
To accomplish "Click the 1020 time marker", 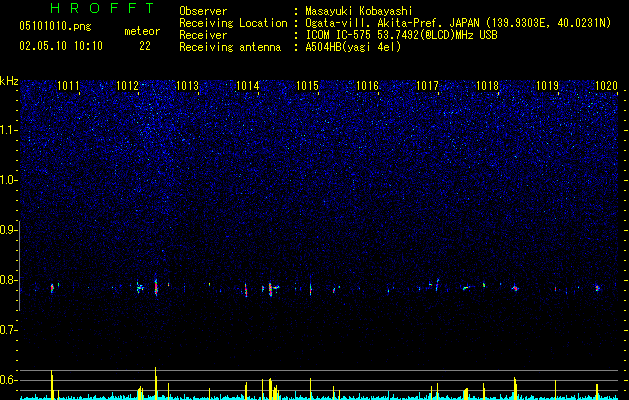I will (607, 85).
